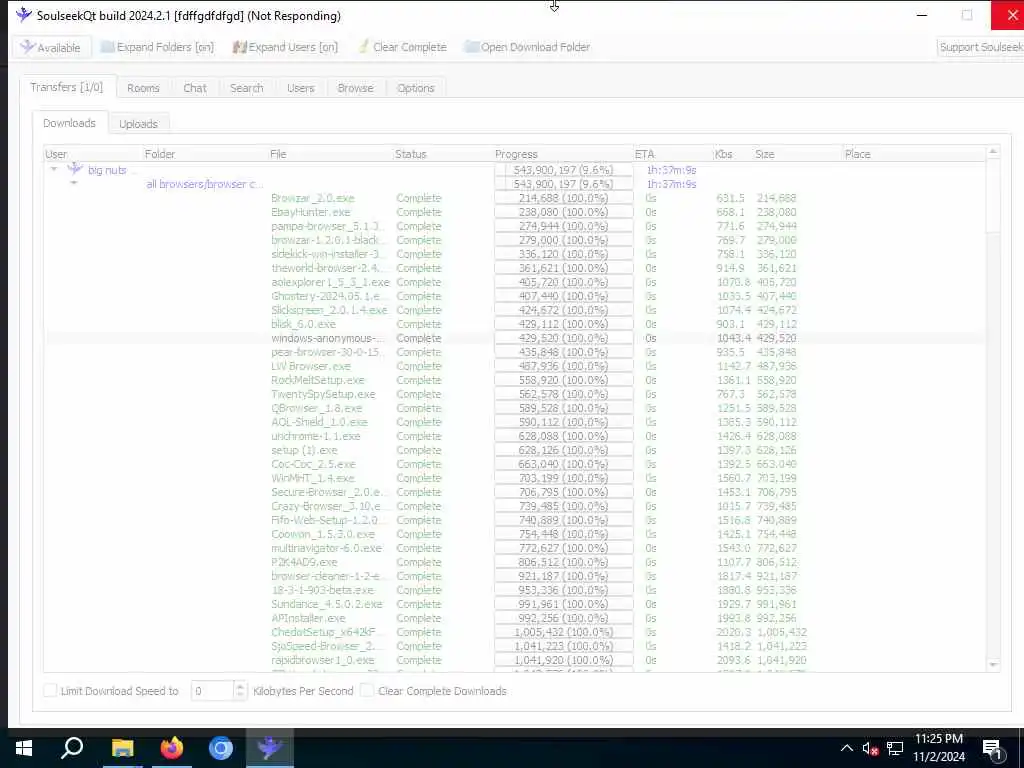
Task: Click Expand Folders [on] button
Action: pyautogui.click(x=157, y=47)
